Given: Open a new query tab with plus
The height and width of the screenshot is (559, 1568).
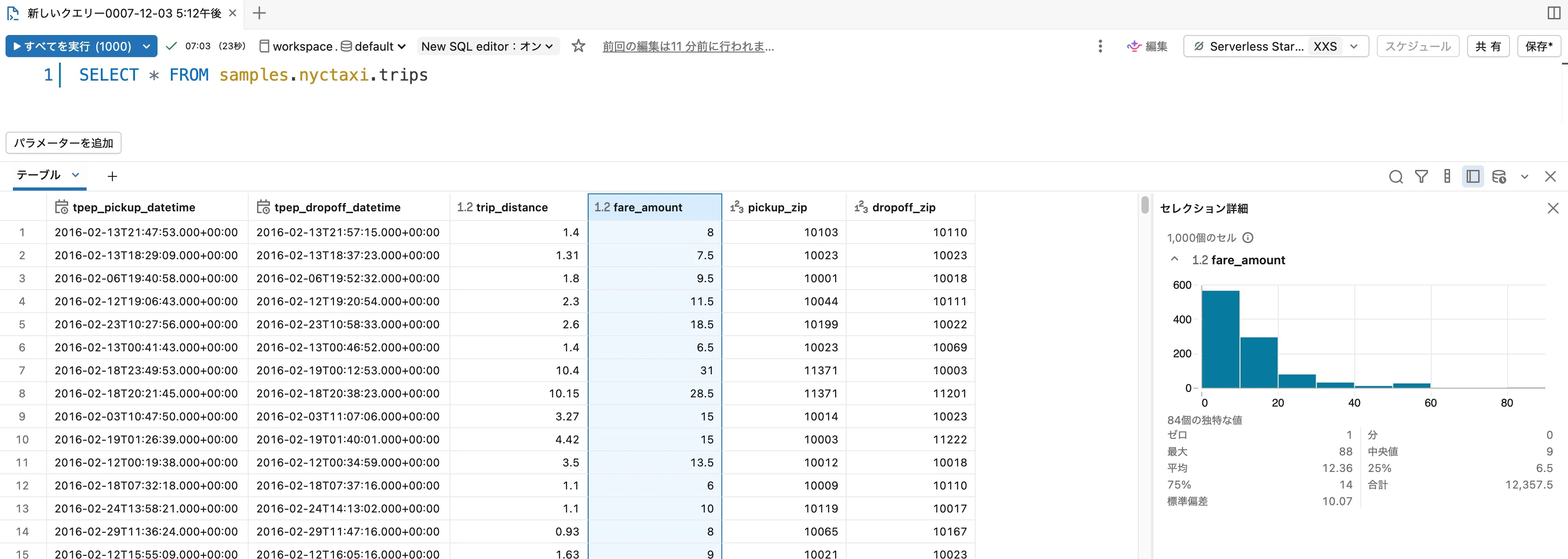Looking at the screenshot, I should [x=259, y=13].
